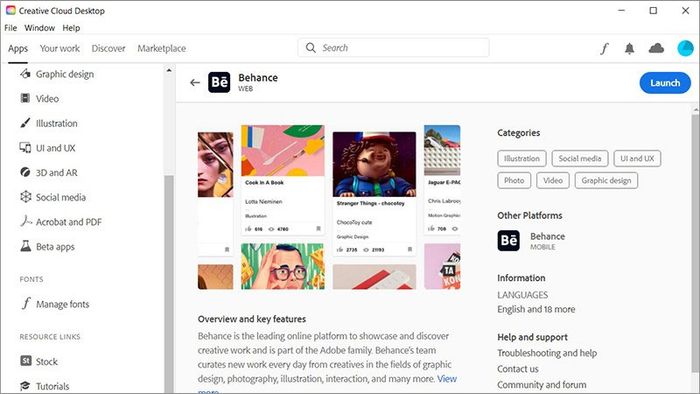
Task: Click View more link in overview
Action: 447,379
